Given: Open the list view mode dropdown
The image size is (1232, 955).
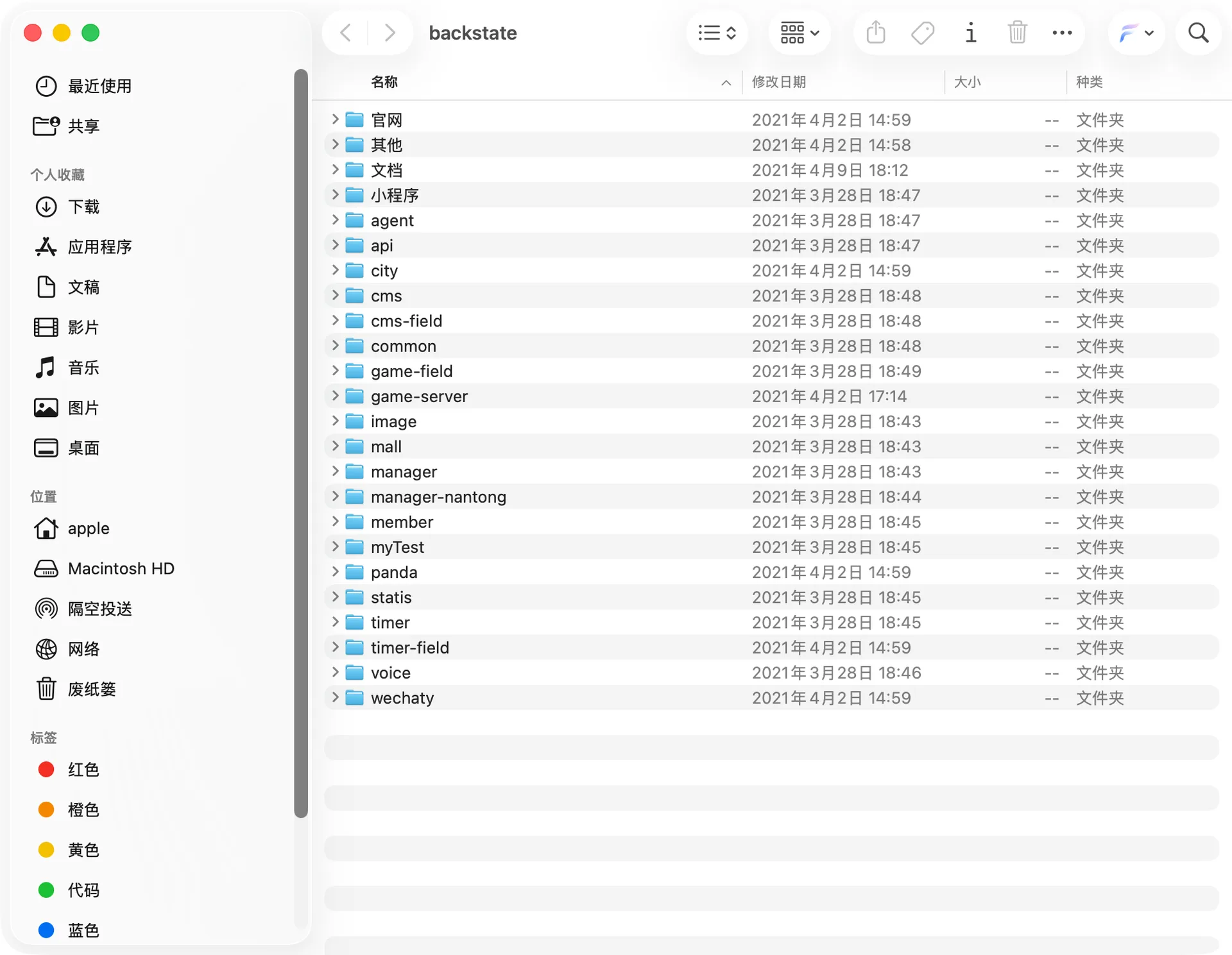Looking at the screenshot, I should (717, 33).
